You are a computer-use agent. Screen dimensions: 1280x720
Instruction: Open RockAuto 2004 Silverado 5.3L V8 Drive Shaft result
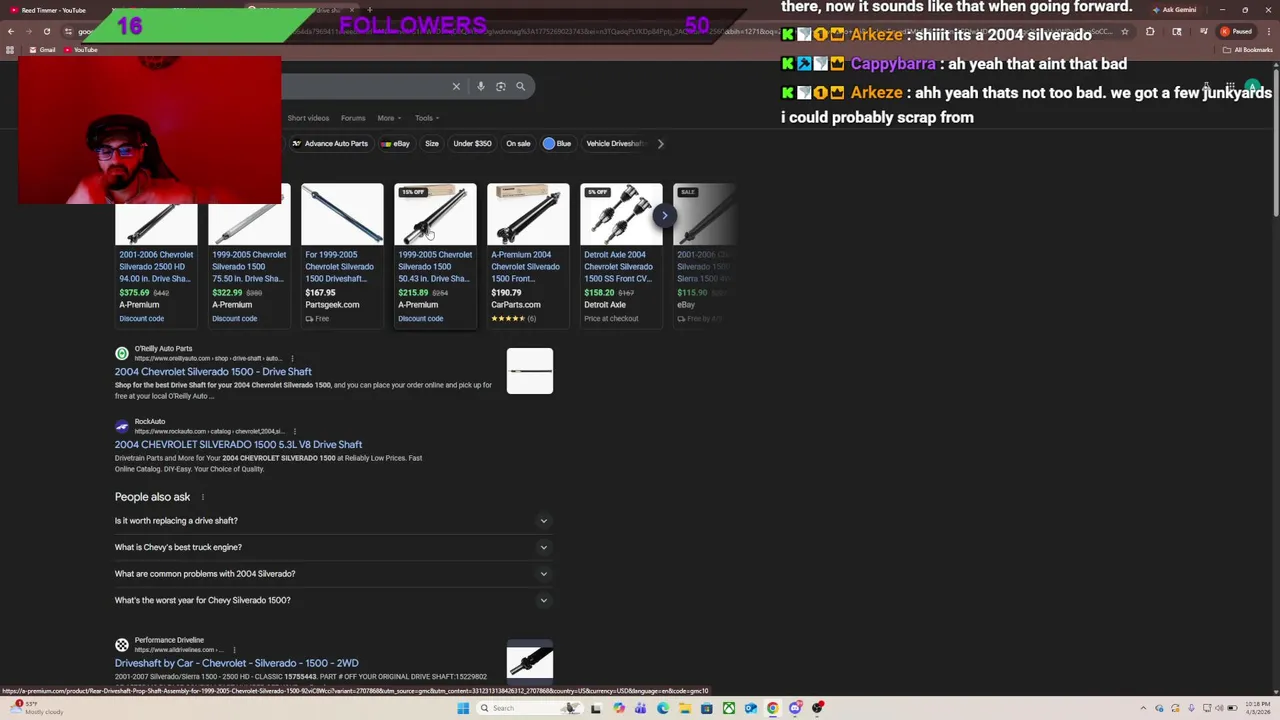(238, 444)
